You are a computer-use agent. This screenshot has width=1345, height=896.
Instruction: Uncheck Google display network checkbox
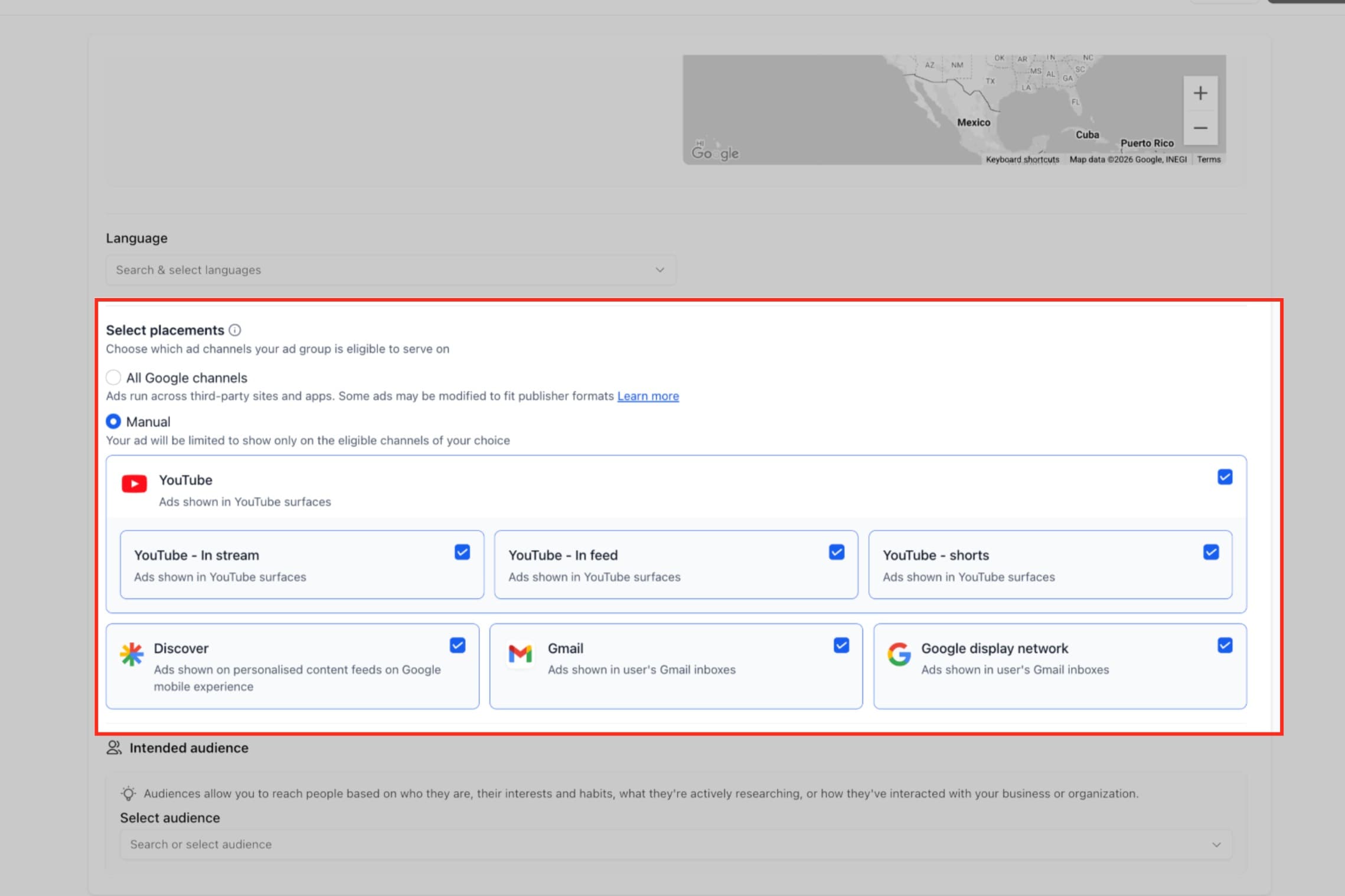(x=1225, y=645)
